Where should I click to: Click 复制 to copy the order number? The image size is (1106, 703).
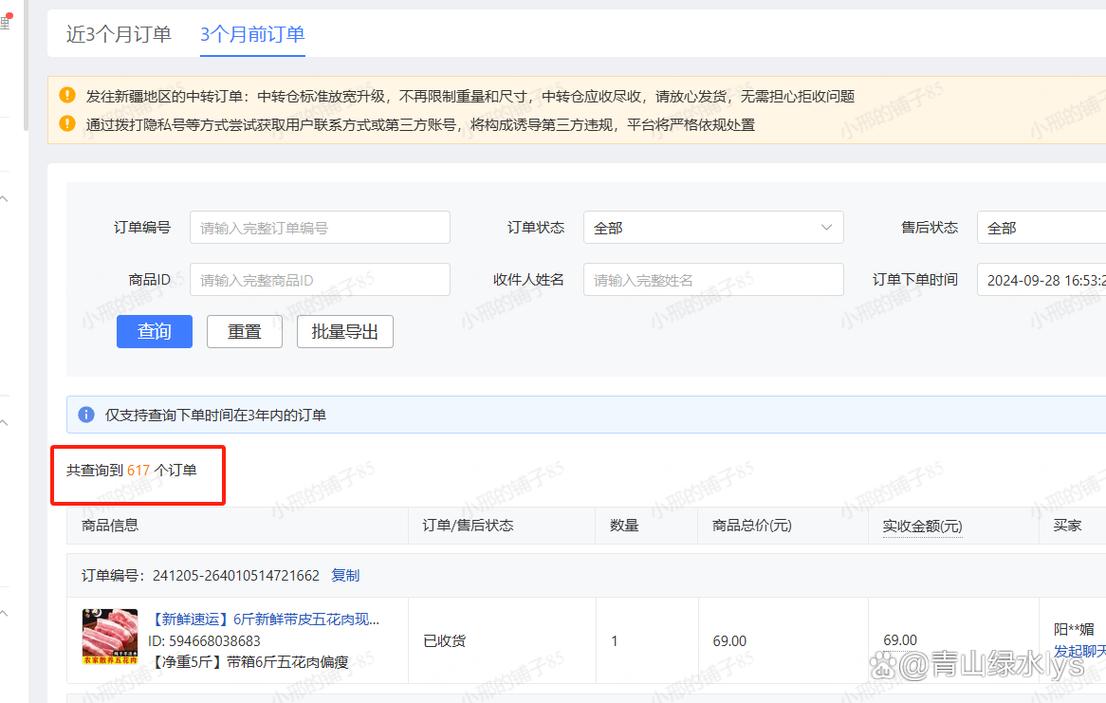coord(347,575)
